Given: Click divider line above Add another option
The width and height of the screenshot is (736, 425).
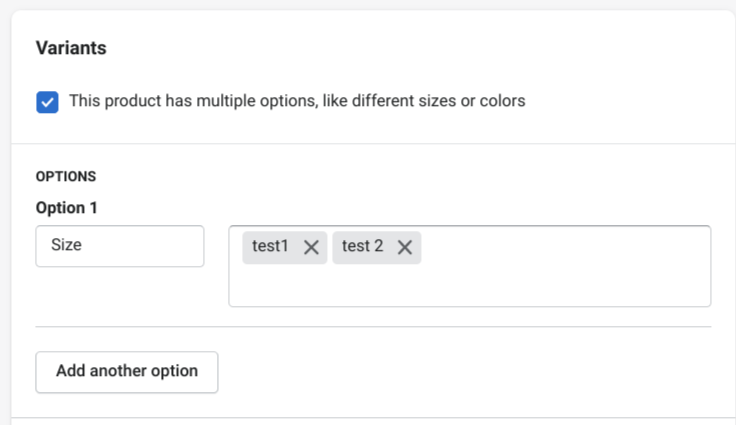Looking at the screenshot, I should pyautogui.click(x=373, y=327).
